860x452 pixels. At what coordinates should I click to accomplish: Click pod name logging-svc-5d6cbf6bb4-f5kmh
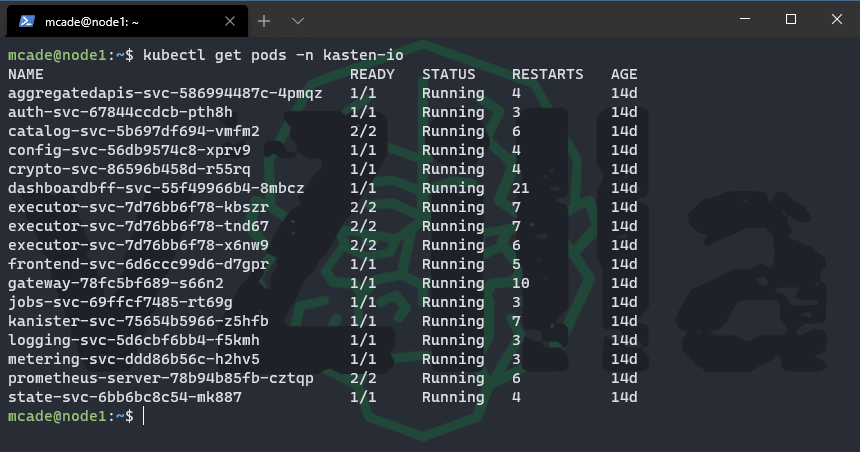coord(134,340)
